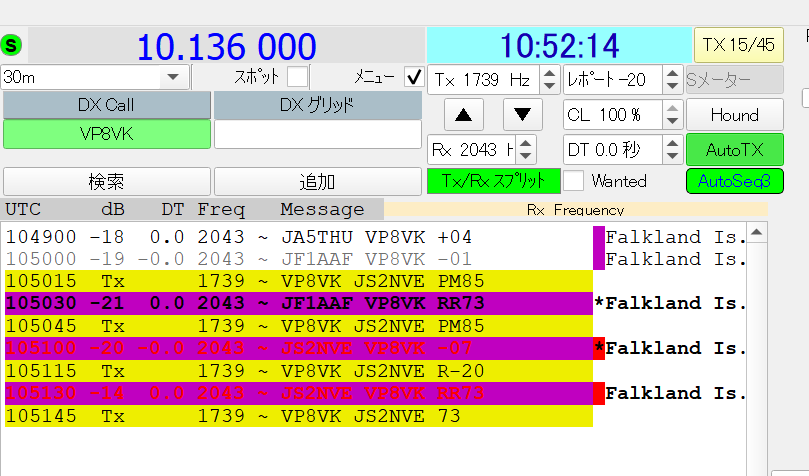Increase DT 0.0 秒 value
The width and height of the screenshot is (809, 476).
point(672,143)
